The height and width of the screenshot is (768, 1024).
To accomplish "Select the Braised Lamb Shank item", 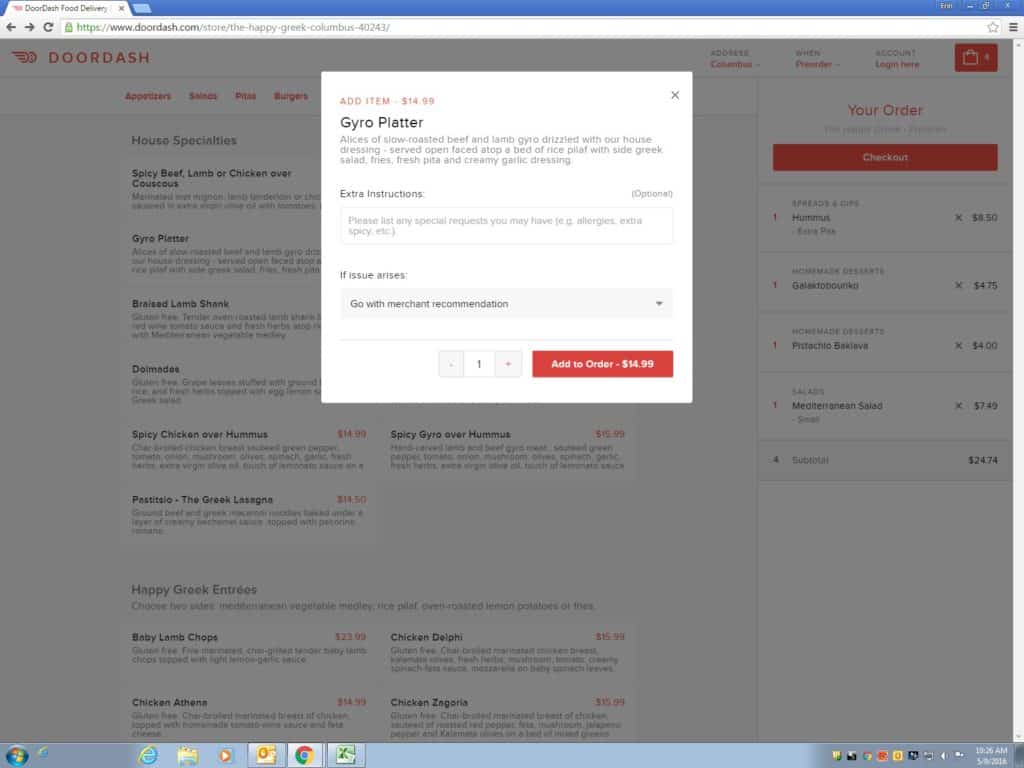I will pos(223,319).
